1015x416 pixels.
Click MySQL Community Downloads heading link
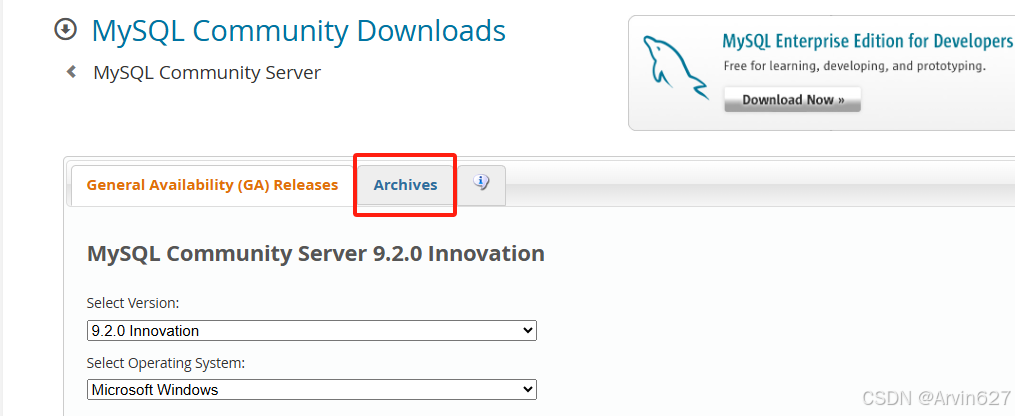[x=298, y=31]
